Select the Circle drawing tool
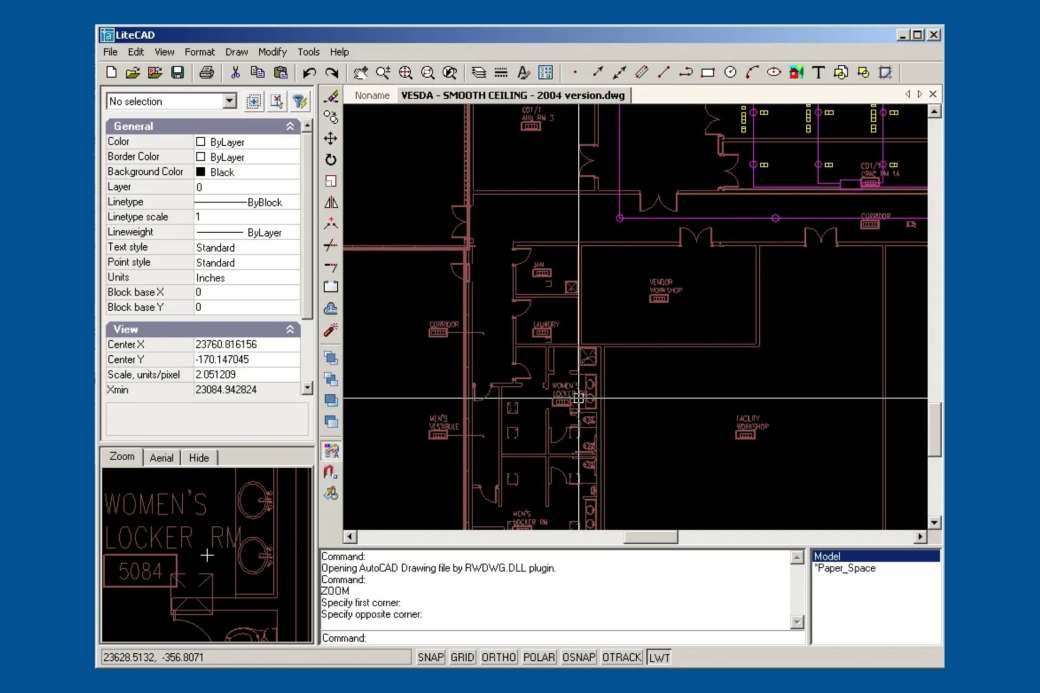 coord(730,72)
